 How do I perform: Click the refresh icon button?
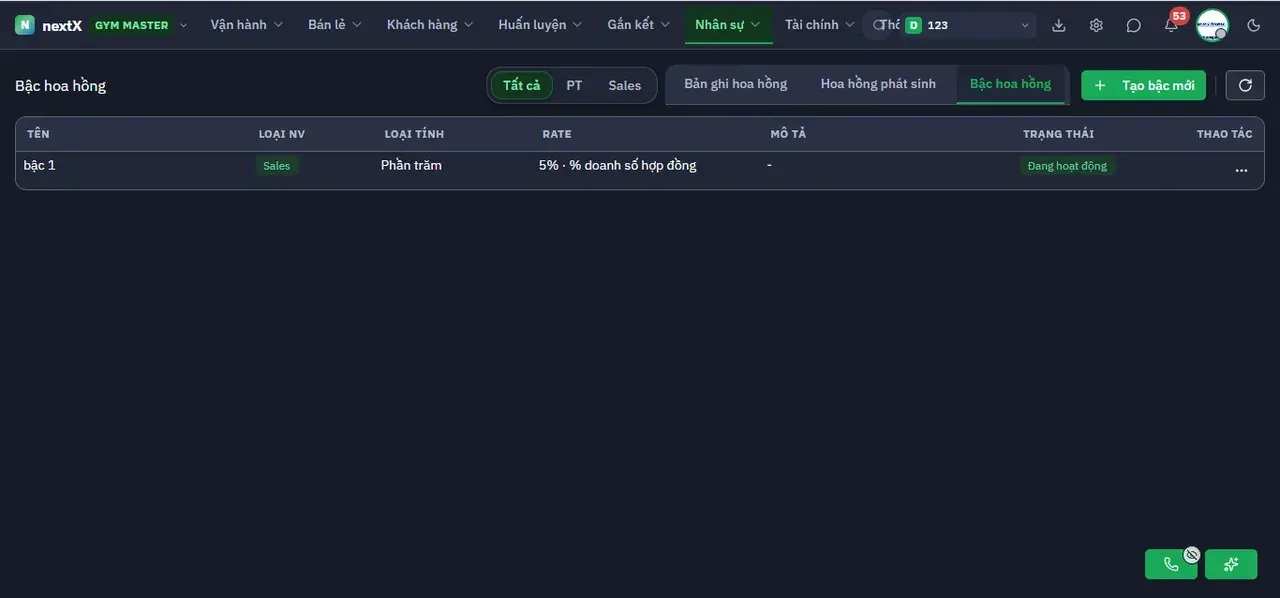[1245, 85]
